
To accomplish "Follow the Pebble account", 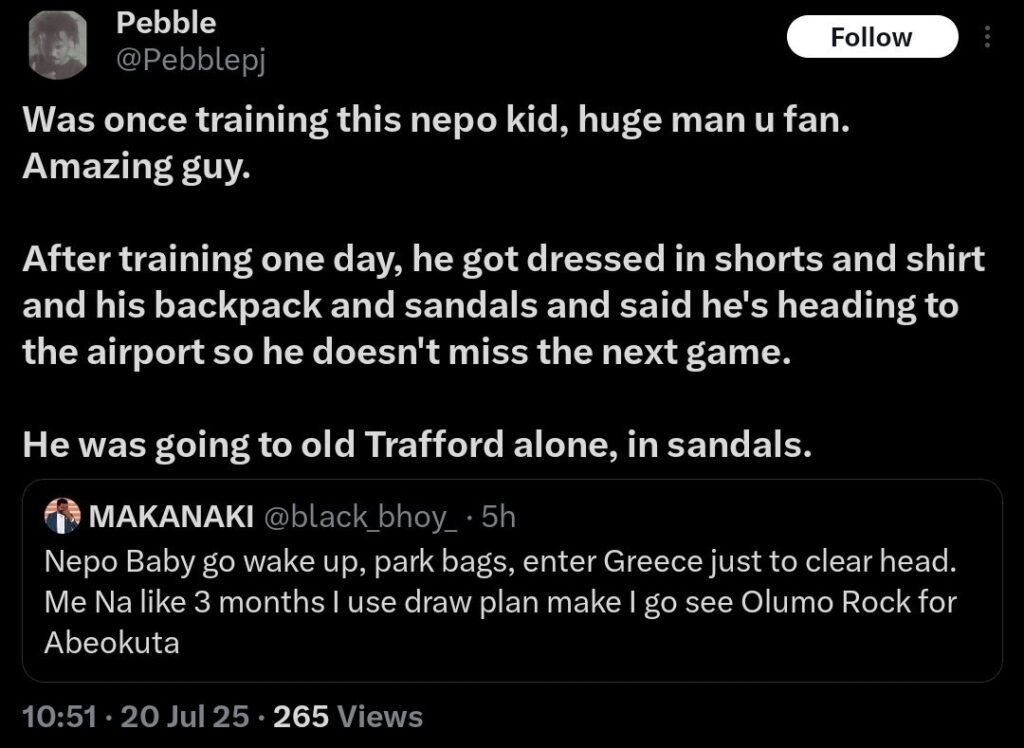I will (872, 37).
